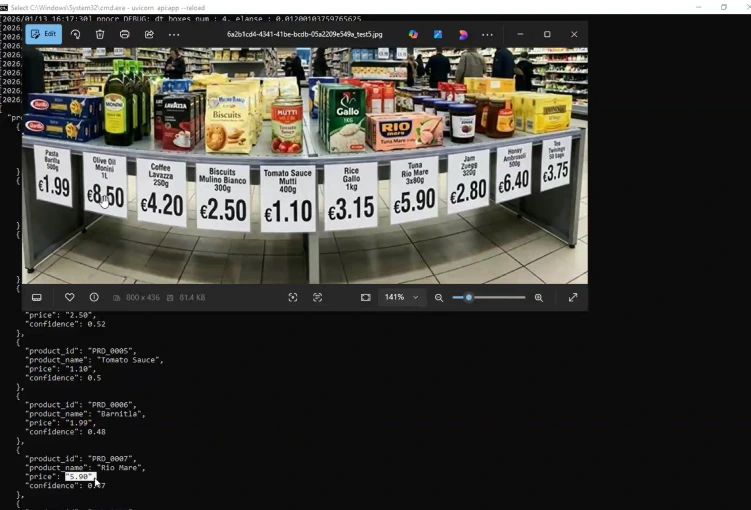Delete the photo with the trash icon
The height and width of the screenshot is (510, 751).
click(100, 34)
